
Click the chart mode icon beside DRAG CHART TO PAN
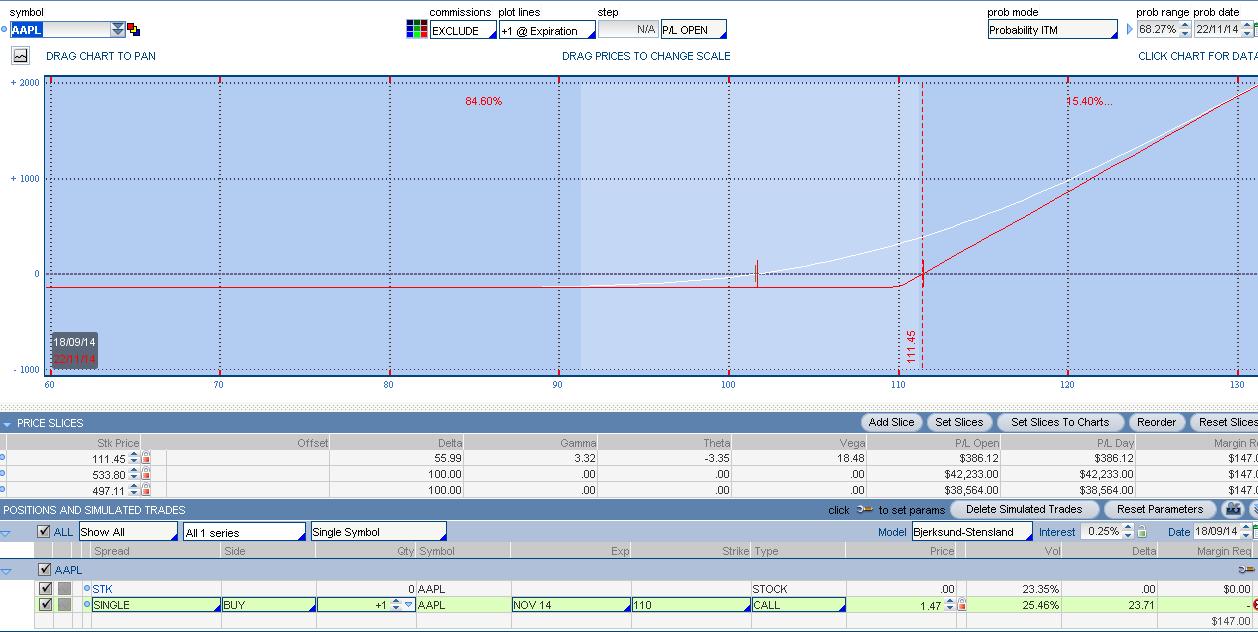coord(20,56)
